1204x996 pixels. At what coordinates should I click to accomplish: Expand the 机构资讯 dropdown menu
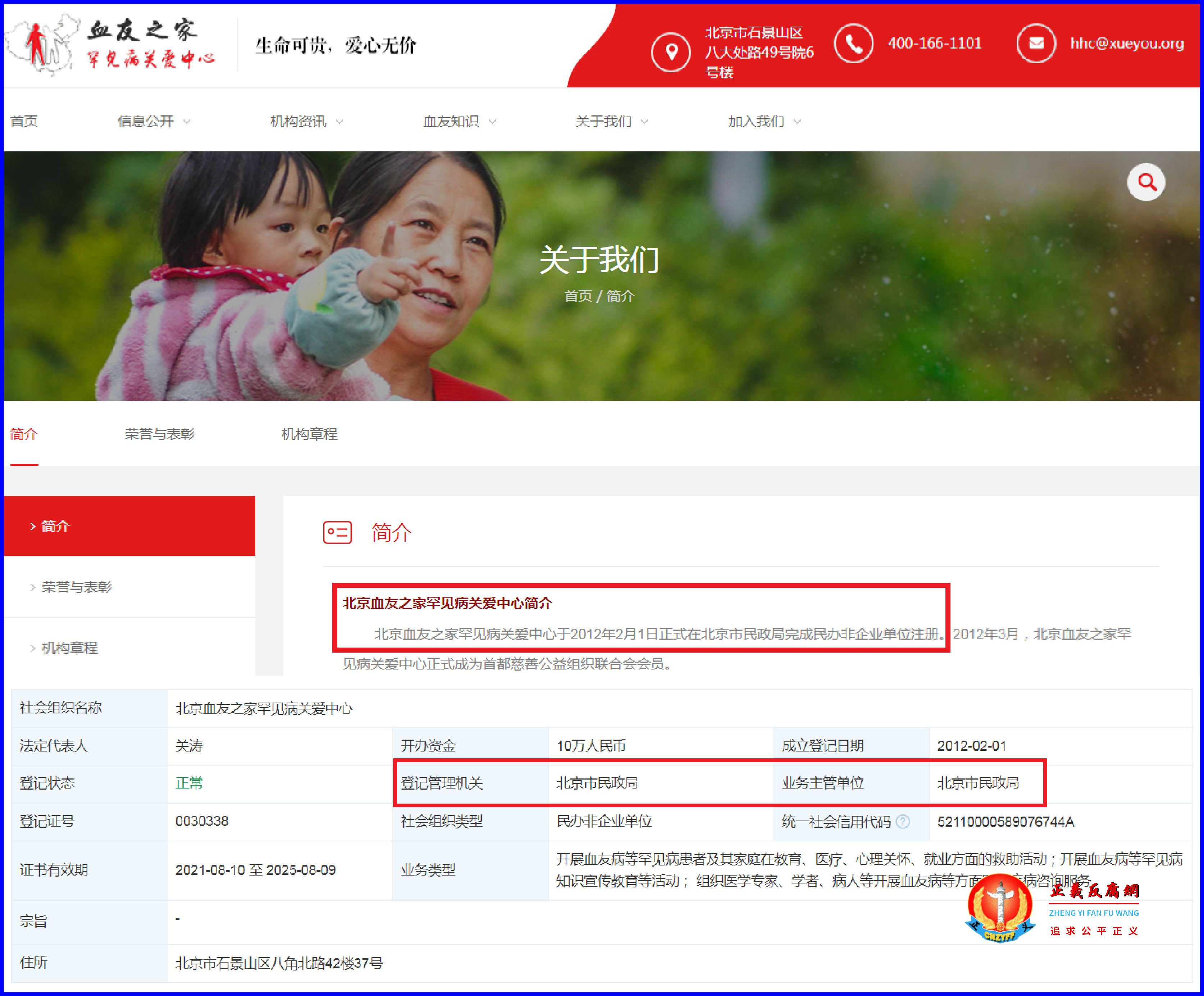click(x=299, y=121)
